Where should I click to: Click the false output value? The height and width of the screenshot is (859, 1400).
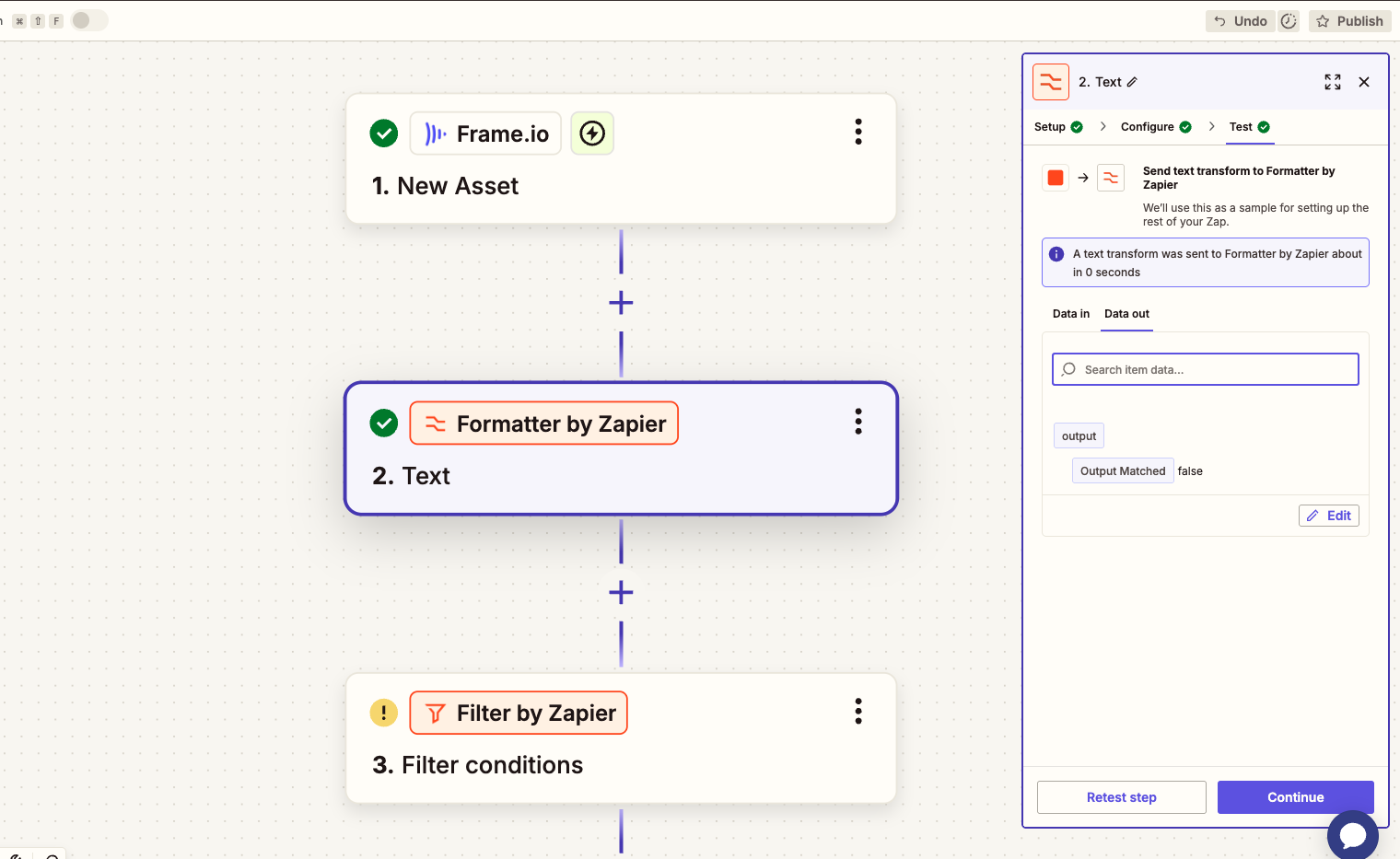(x=1190, y=471)
